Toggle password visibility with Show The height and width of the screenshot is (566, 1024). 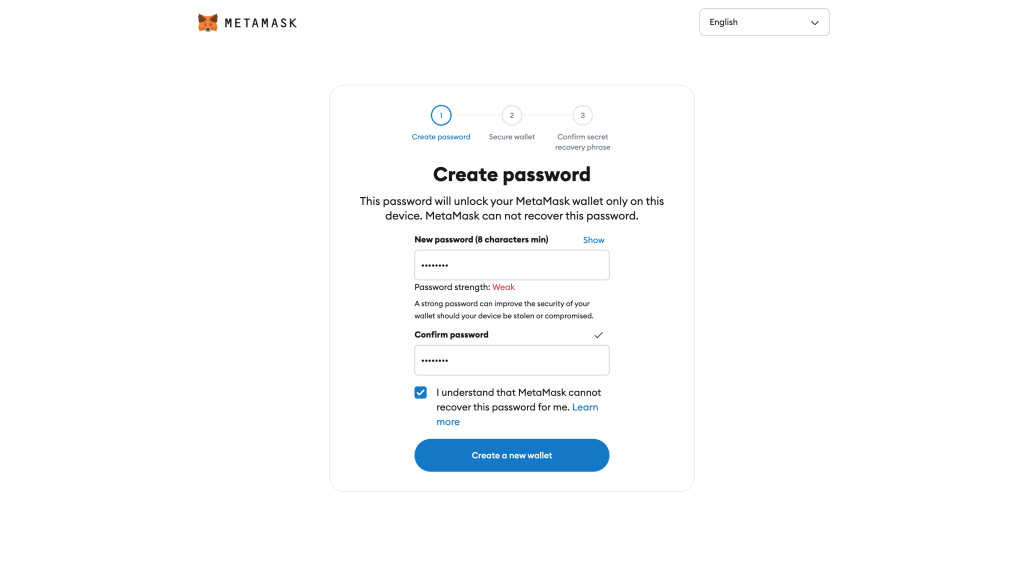point(594,240)
